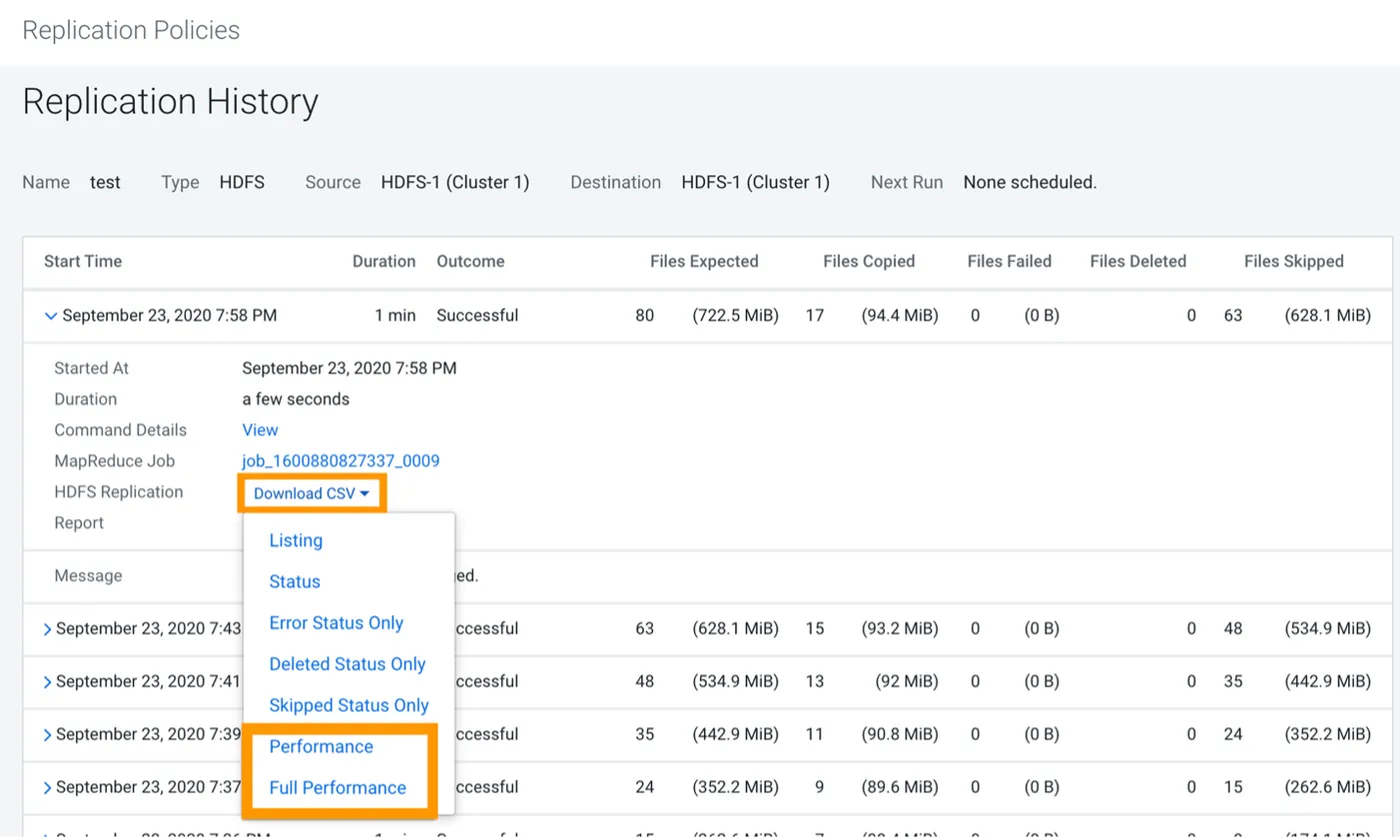Image resolution: width=1400 pixels, height=840 pixels.
Task: Select Skipped Status Only menu entry
Action: 349,705
